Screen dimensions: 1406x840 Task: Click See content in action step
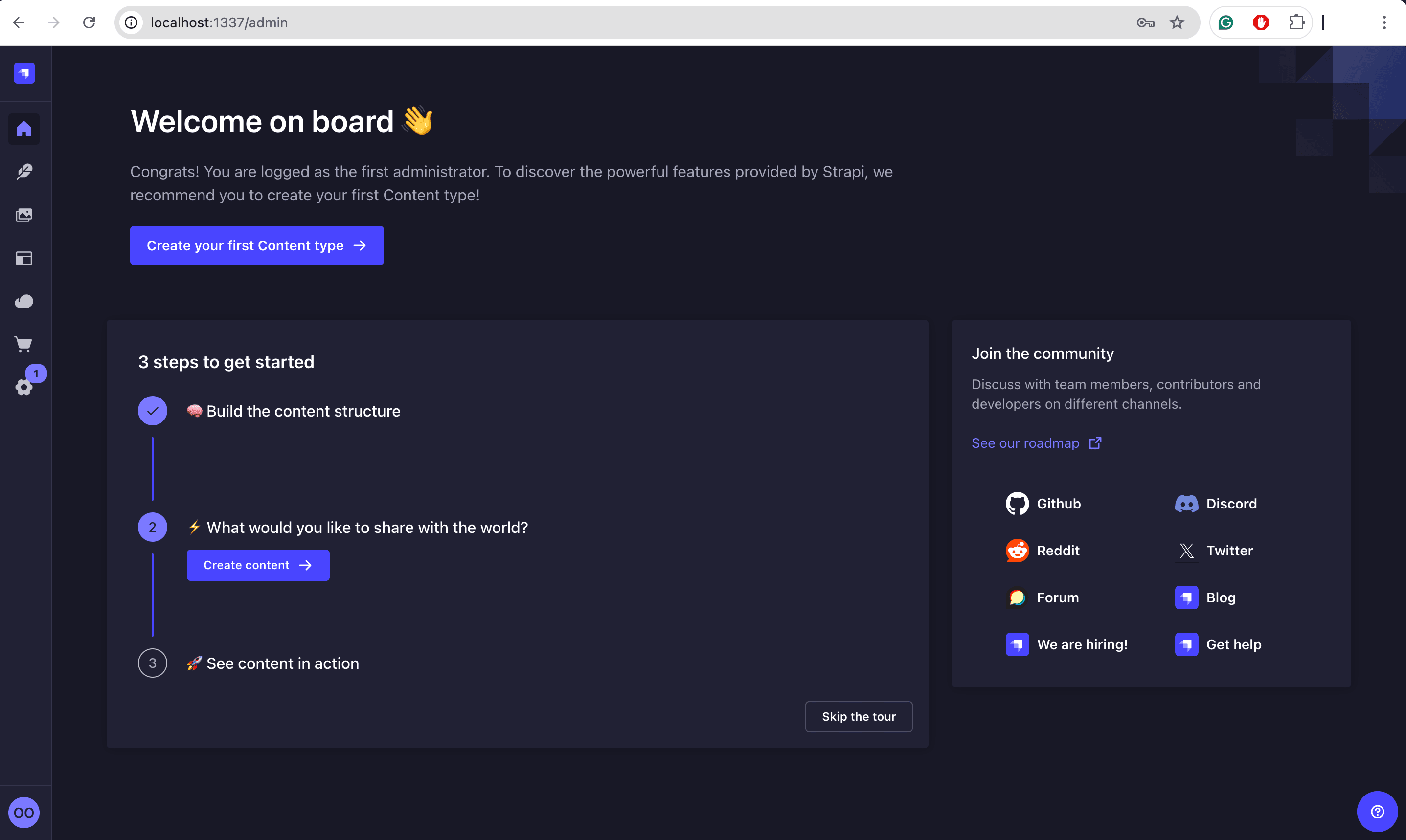[273, 663]
